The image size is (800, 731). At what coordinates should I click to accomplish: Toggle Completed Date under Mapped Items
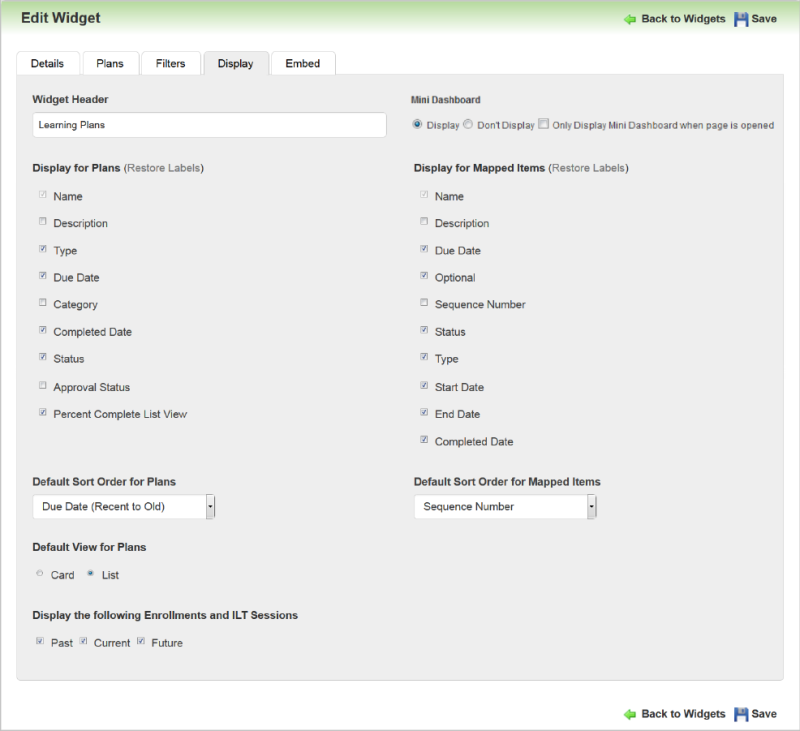[x=424, y=439]
